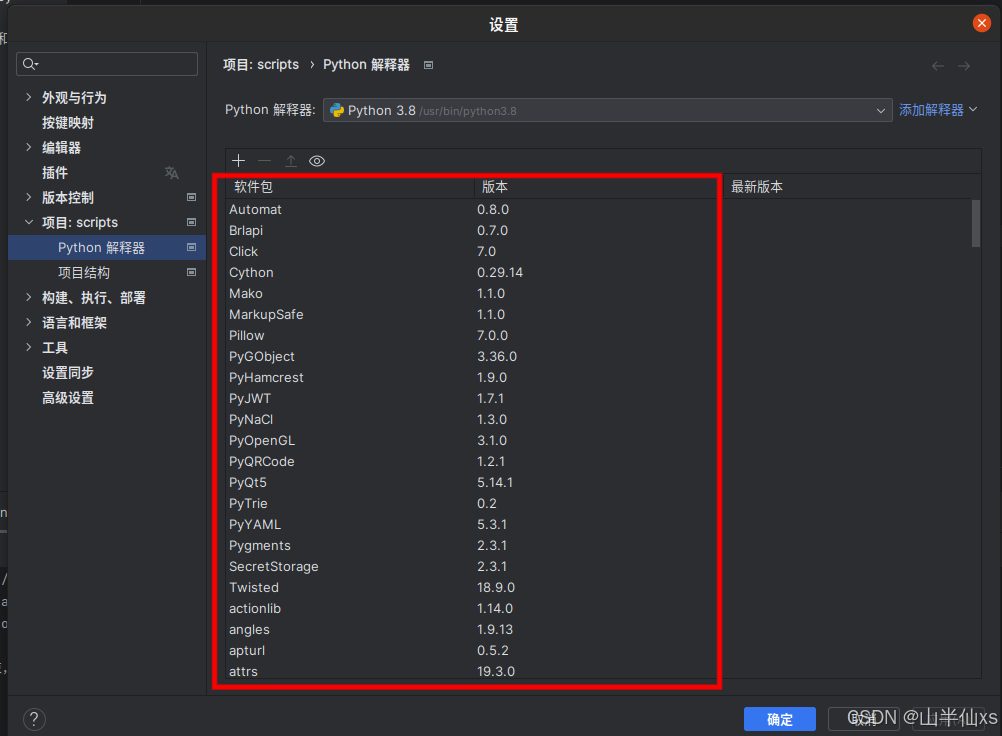This screenshot has width=1002, height=736.
Task: Expand the 工具 section
Action: pyautogui.click(x=28, y=347)
